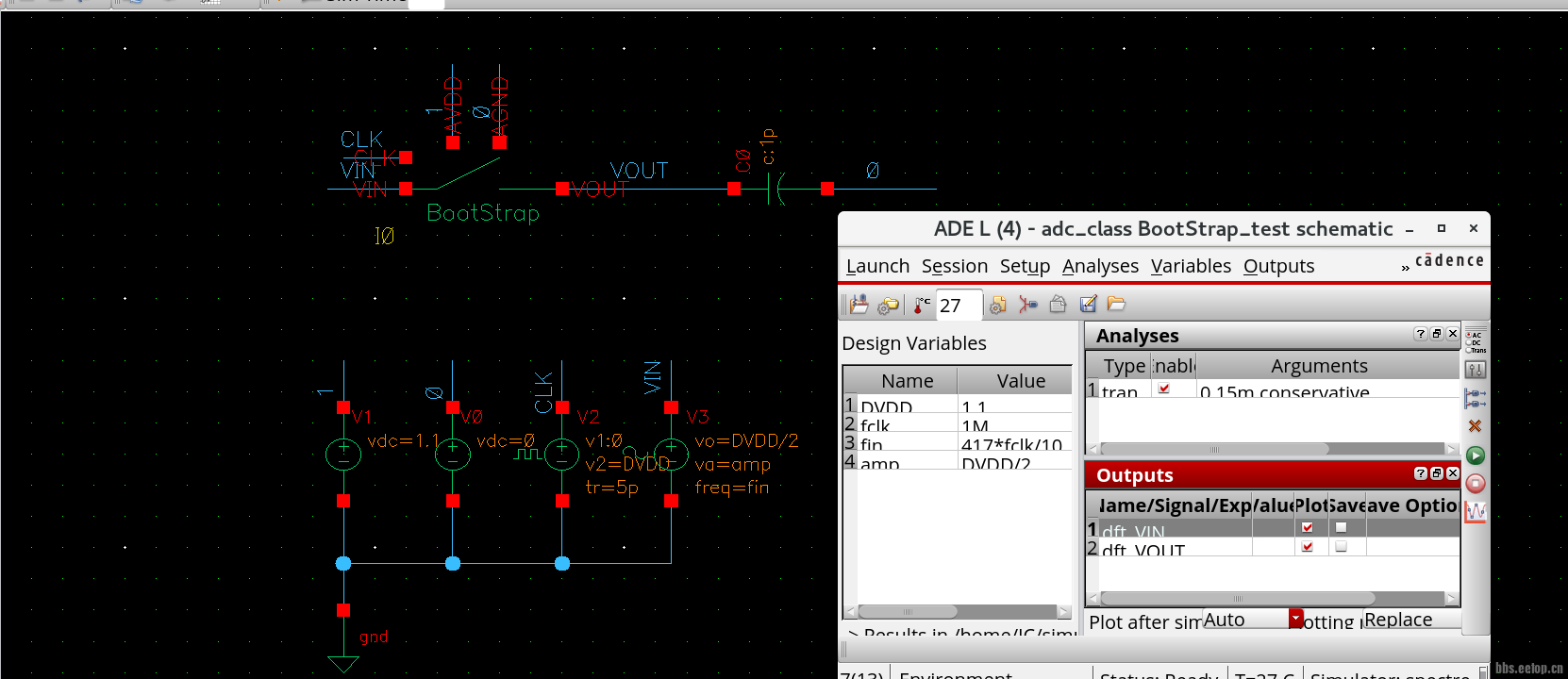Click the thermometer temperature icon
The image size is (1568, 679).
point(921,305)
